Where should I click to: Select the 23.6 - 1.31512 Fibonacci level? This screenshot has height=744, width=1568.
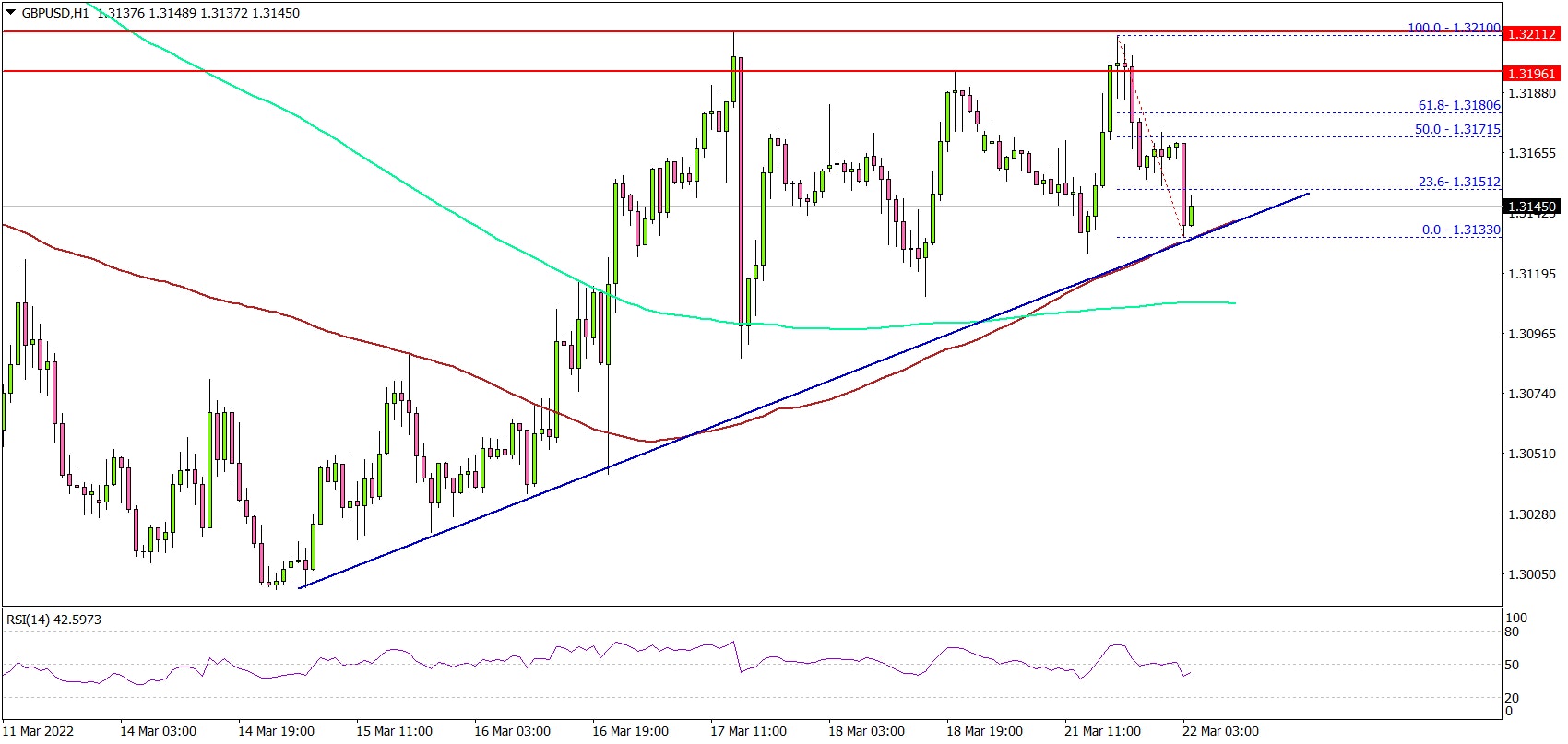(1458, 183)
